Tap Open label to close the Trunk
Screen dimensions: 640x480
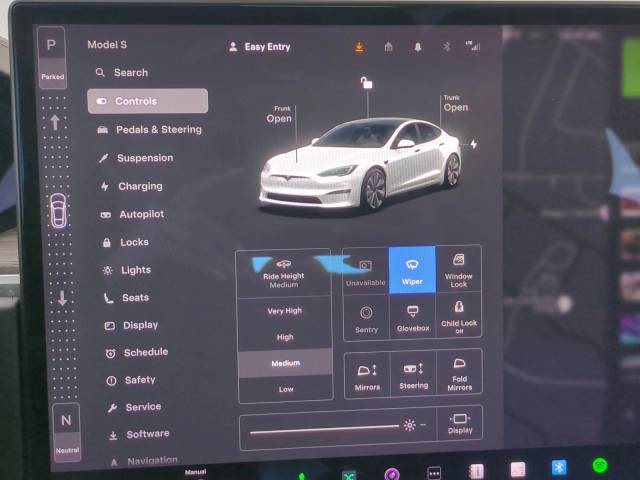[x=455, y=107]
